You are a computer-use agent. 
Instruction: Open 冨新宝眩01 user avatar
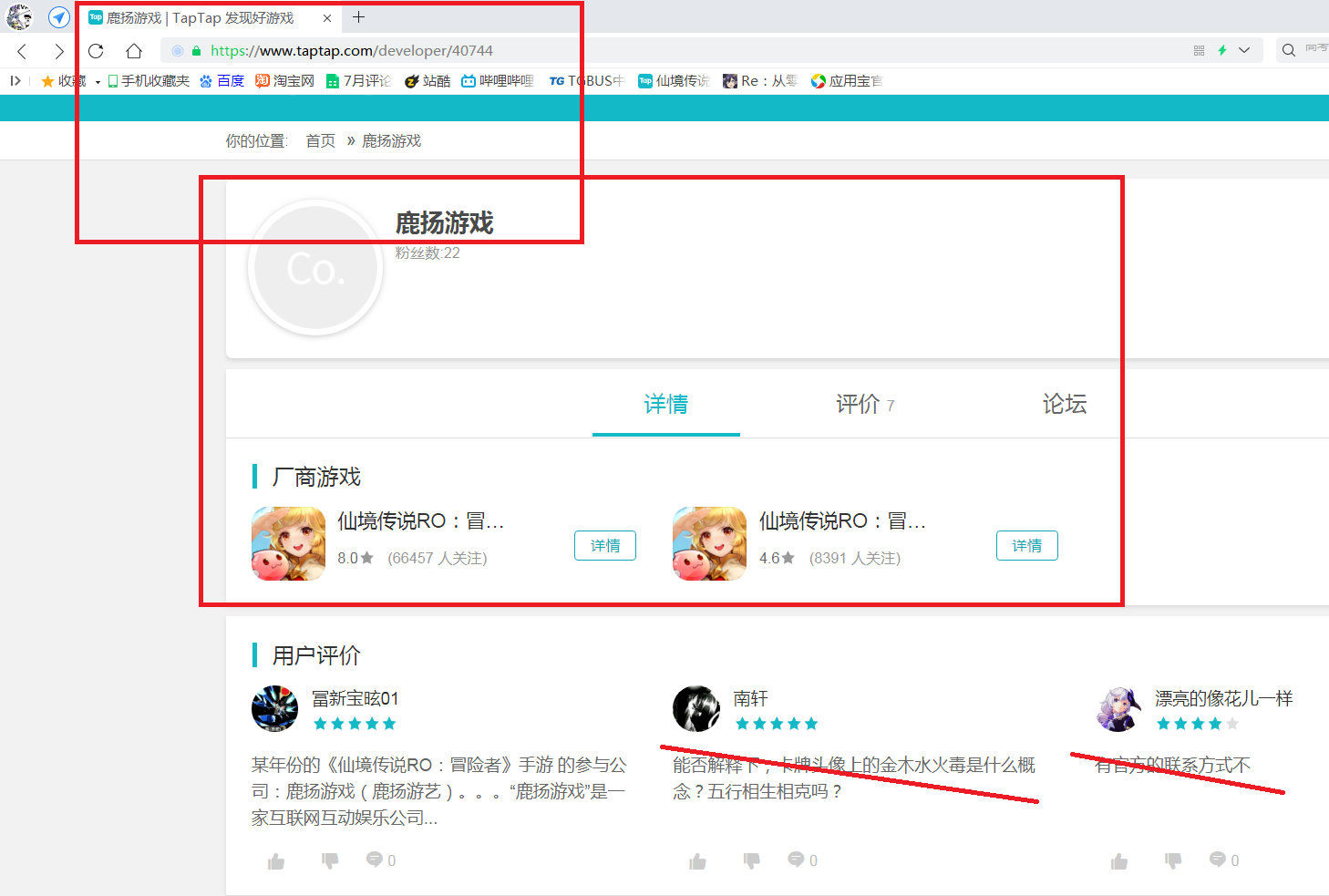pyautogui.click(x=274, y=708)
